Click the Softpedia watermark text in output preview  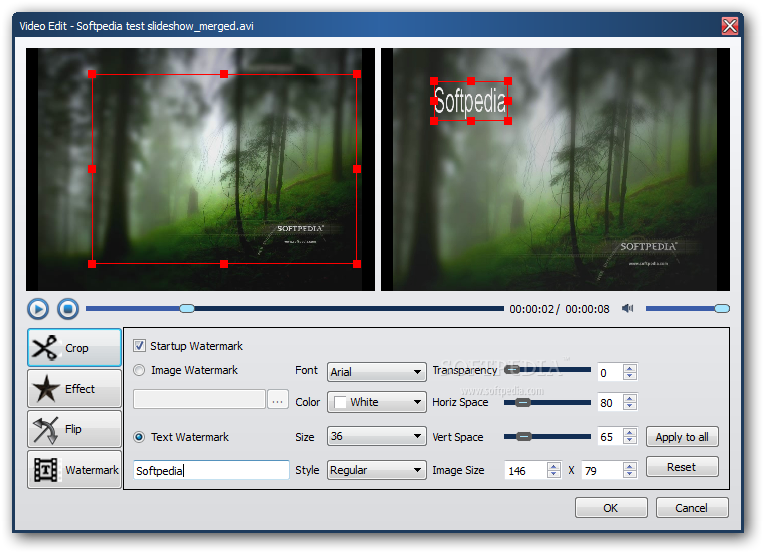[470, 101]
